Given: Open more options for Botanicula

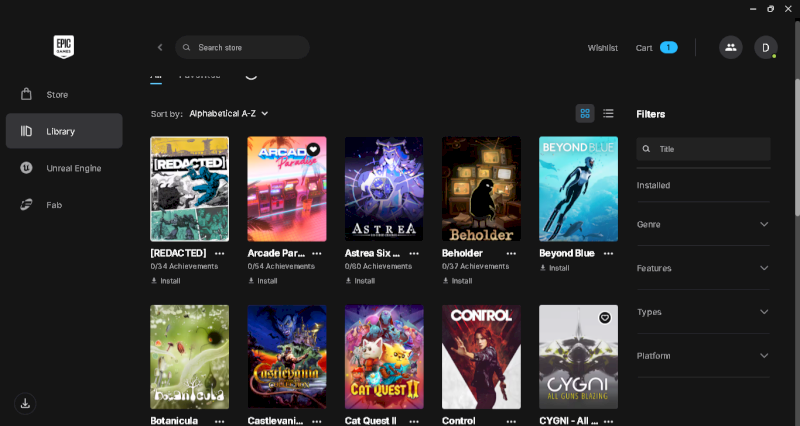Looking at the screenshot, I should [x=219, y=421].
